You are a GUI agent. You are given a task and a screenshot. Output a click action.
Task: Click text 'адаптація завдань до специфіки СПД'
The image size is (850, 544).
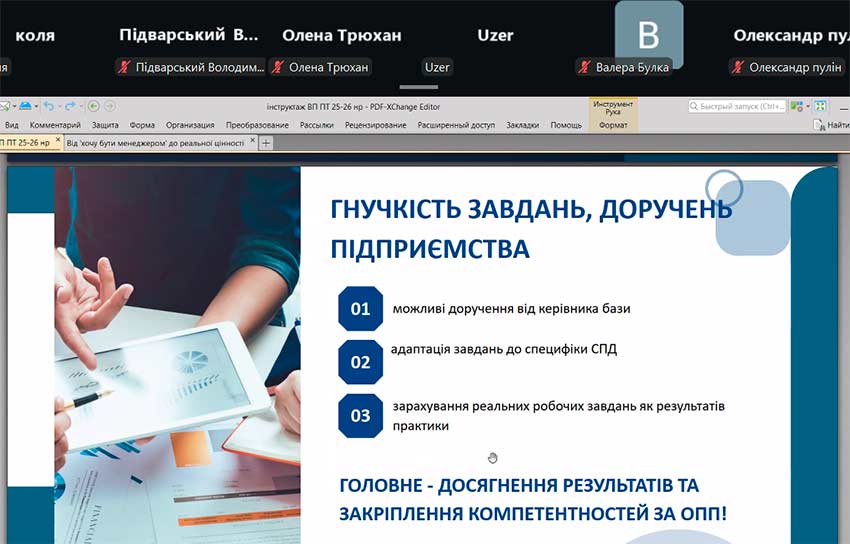pos(504,349)
